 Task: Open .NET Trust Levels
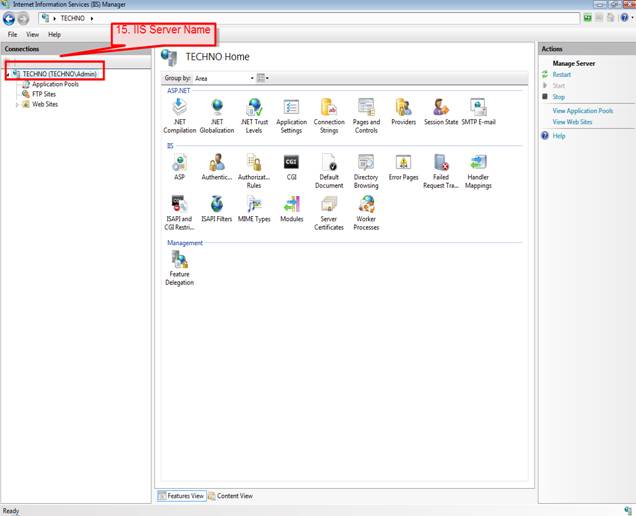254,116
